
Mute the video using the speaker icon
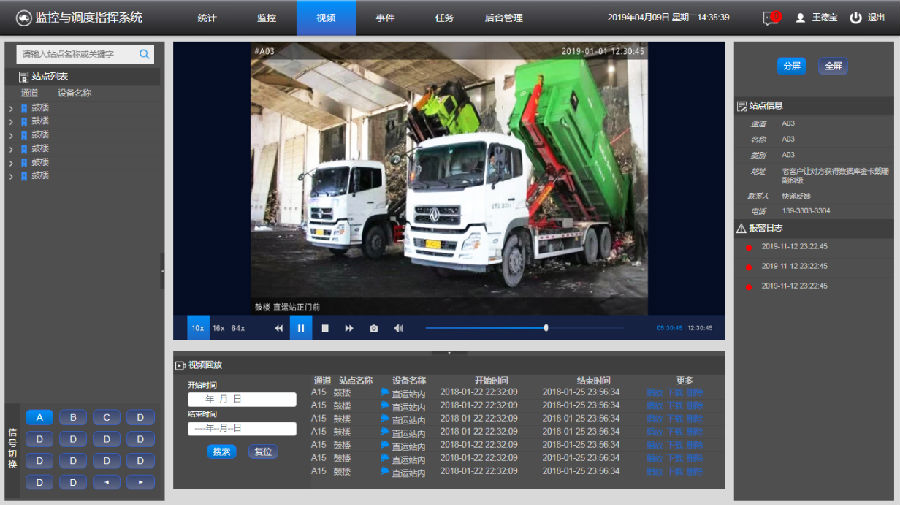(x=398, y=328)
